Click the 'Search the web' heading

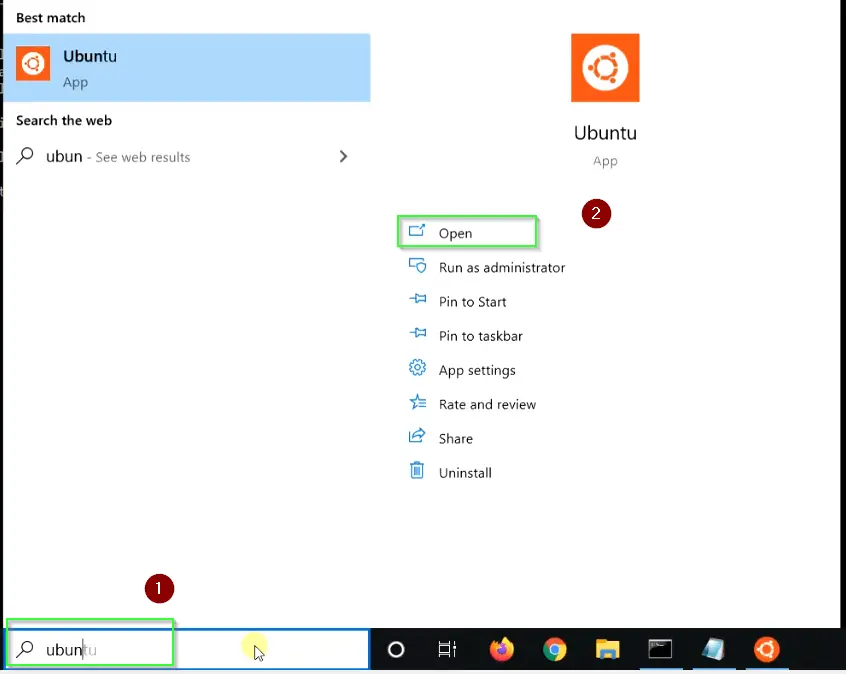point(64,120)
